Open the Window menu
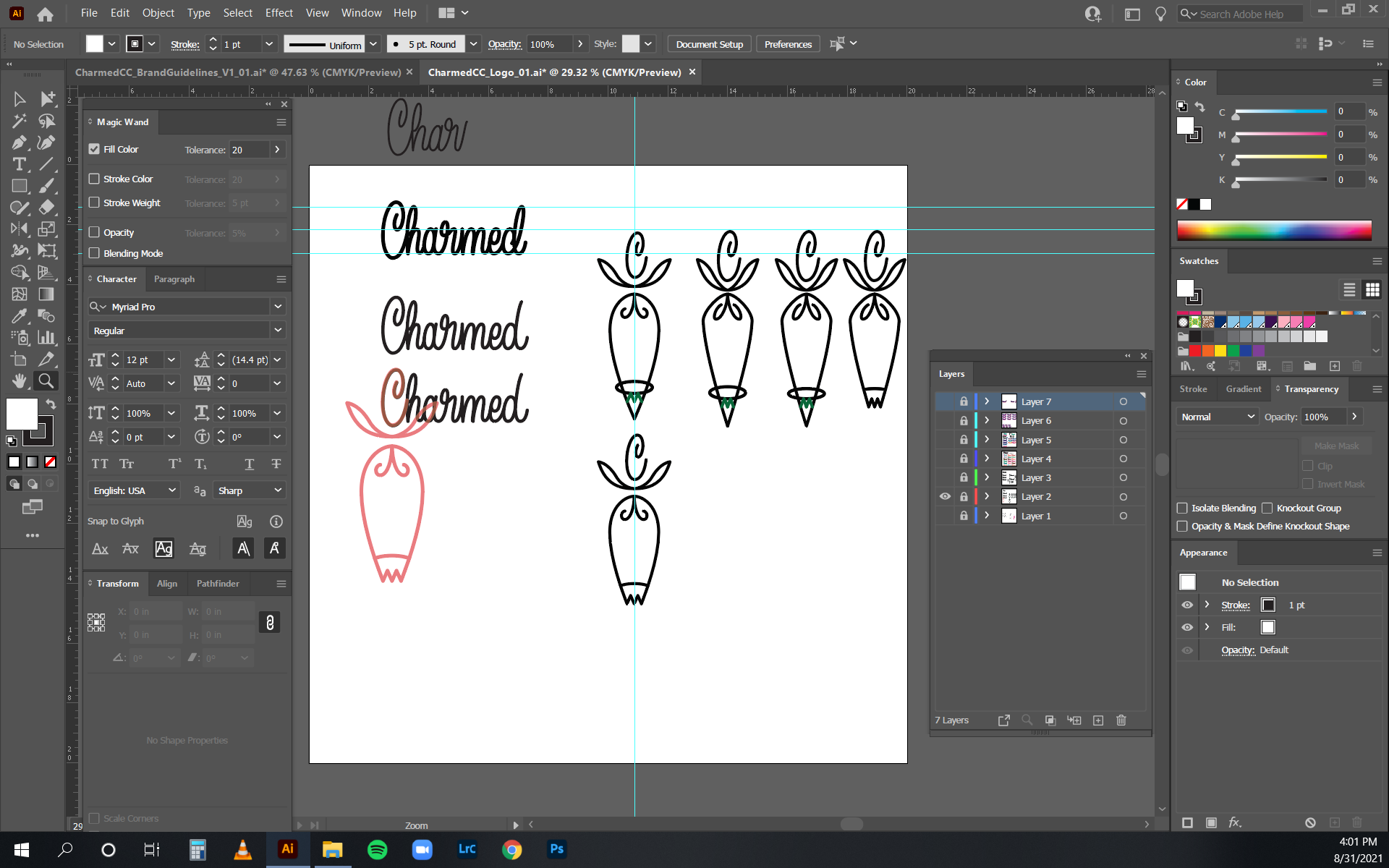1389x868 pixels. click(361, 13)
